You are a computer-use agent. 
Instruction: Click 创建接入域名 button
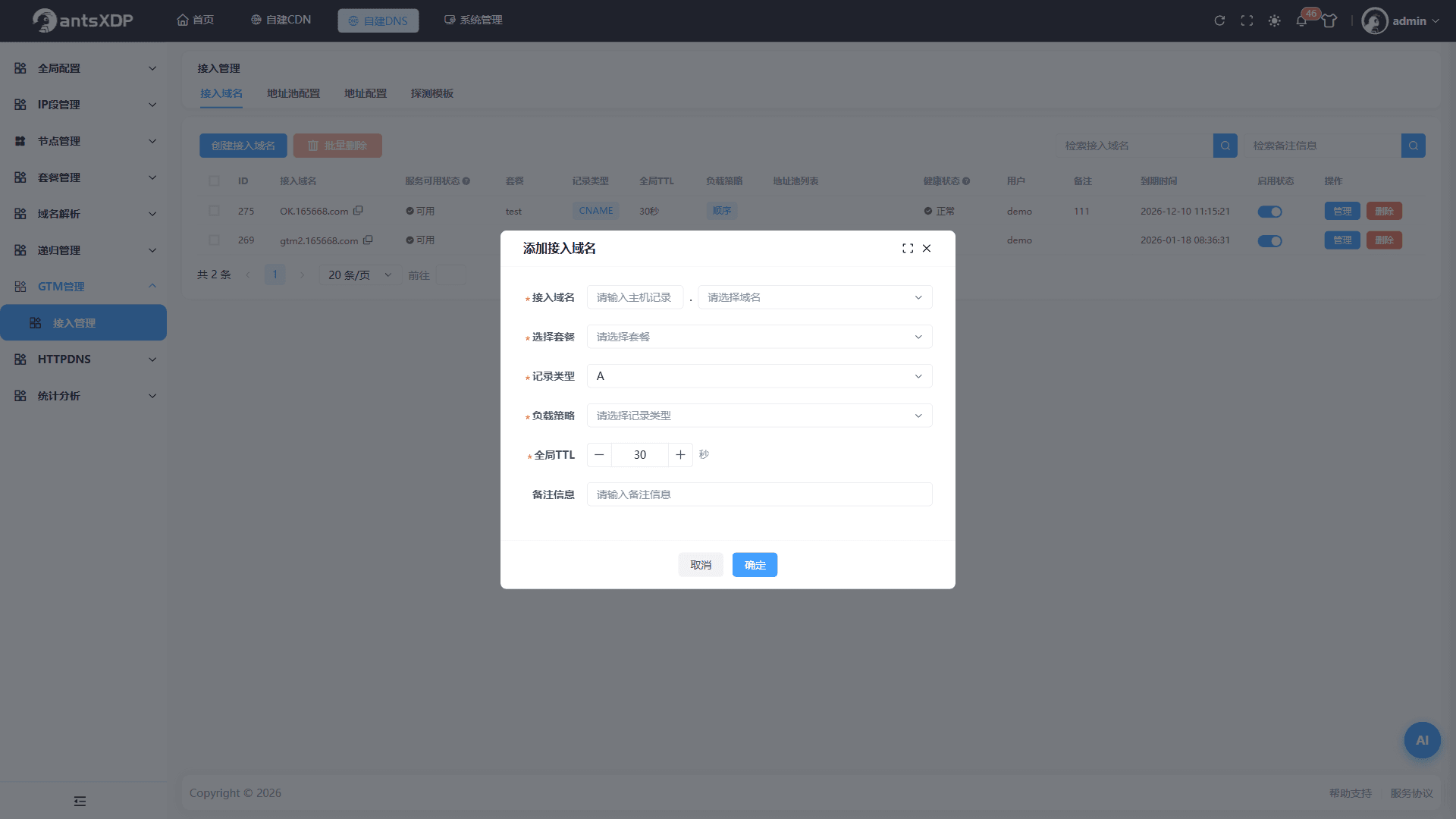click(243, 146)
